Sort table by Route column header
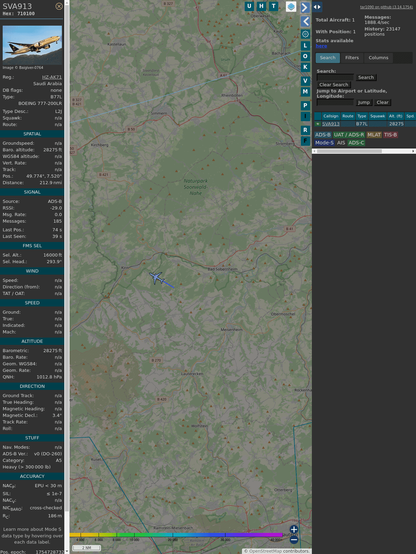The width and height of the screenshot is (416, 554). [348, 116]
